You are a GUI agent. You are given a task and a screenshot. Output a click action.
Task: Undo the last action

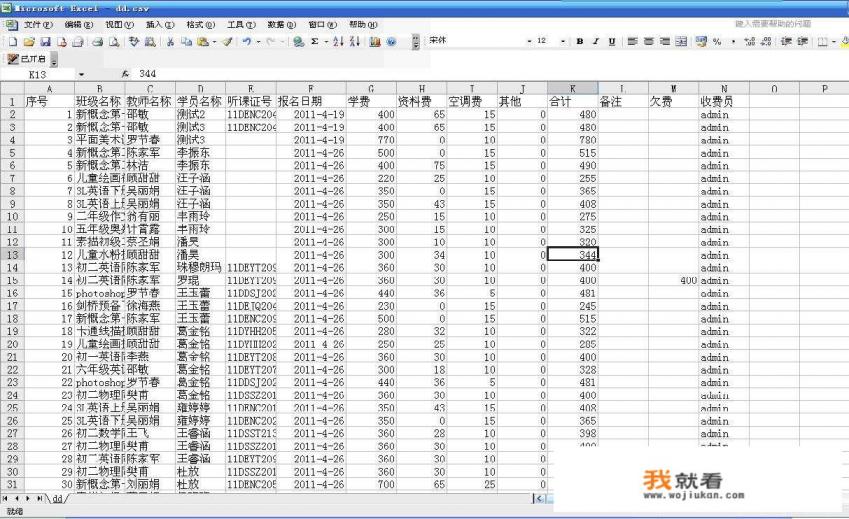click(247, 42)
